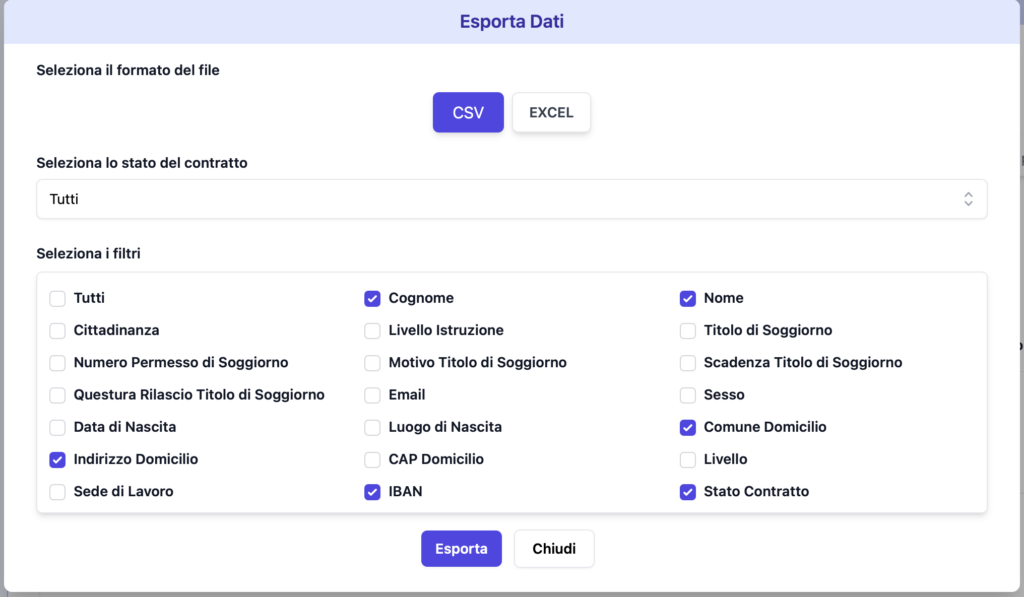
Task: Enable the Cittadinanza checkbox
Action: [57, 331]
